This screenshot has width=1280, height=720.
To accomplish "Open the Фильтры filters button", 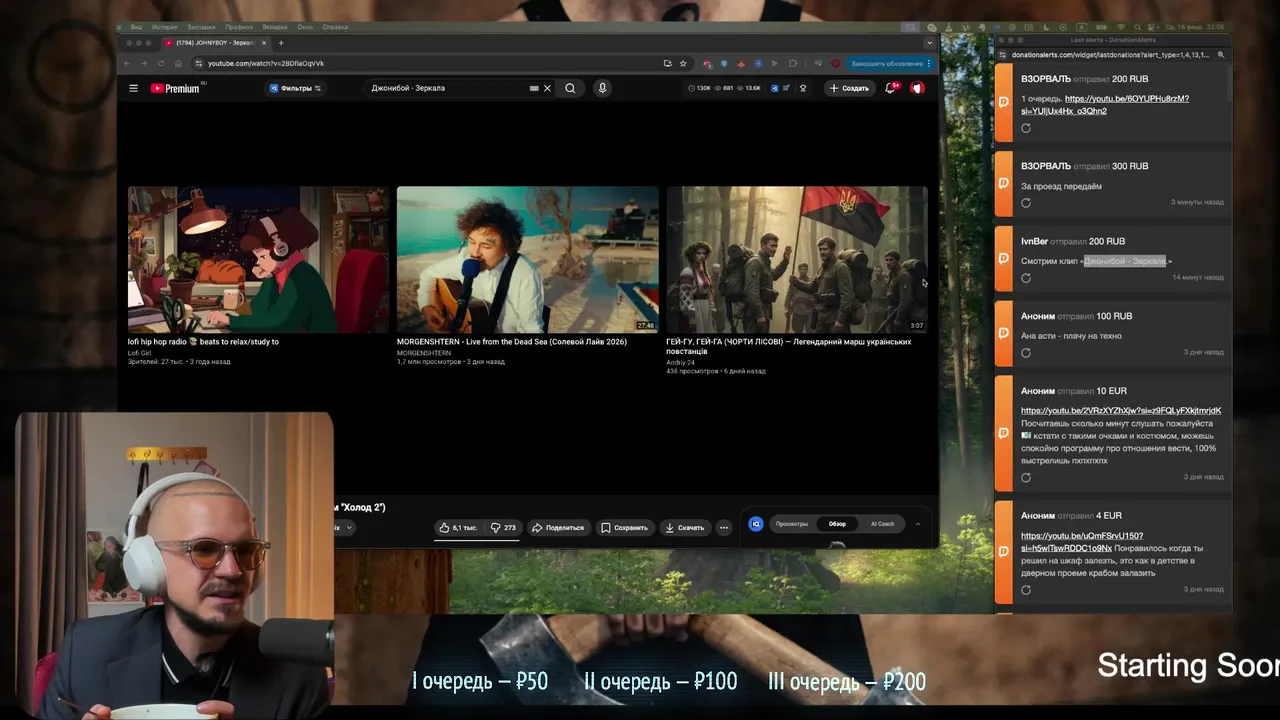I will pos(295,88).
